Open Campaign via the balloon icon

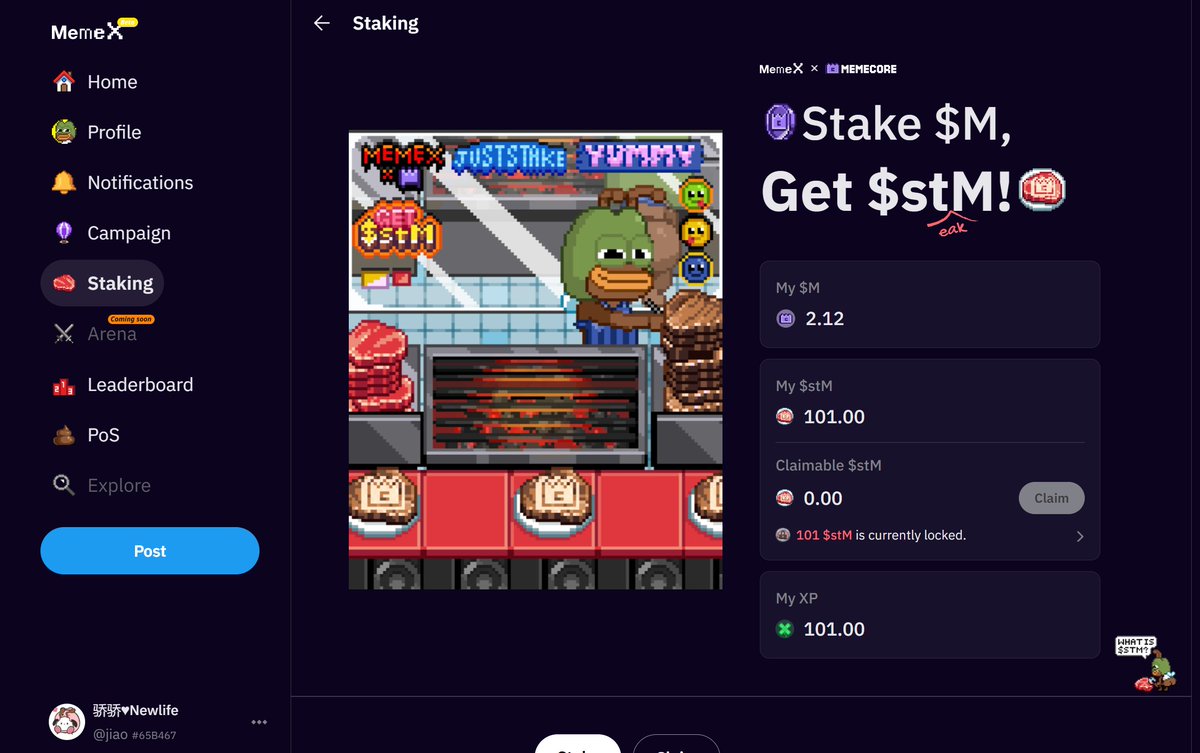pyautogui.click(x=64, y=233)
